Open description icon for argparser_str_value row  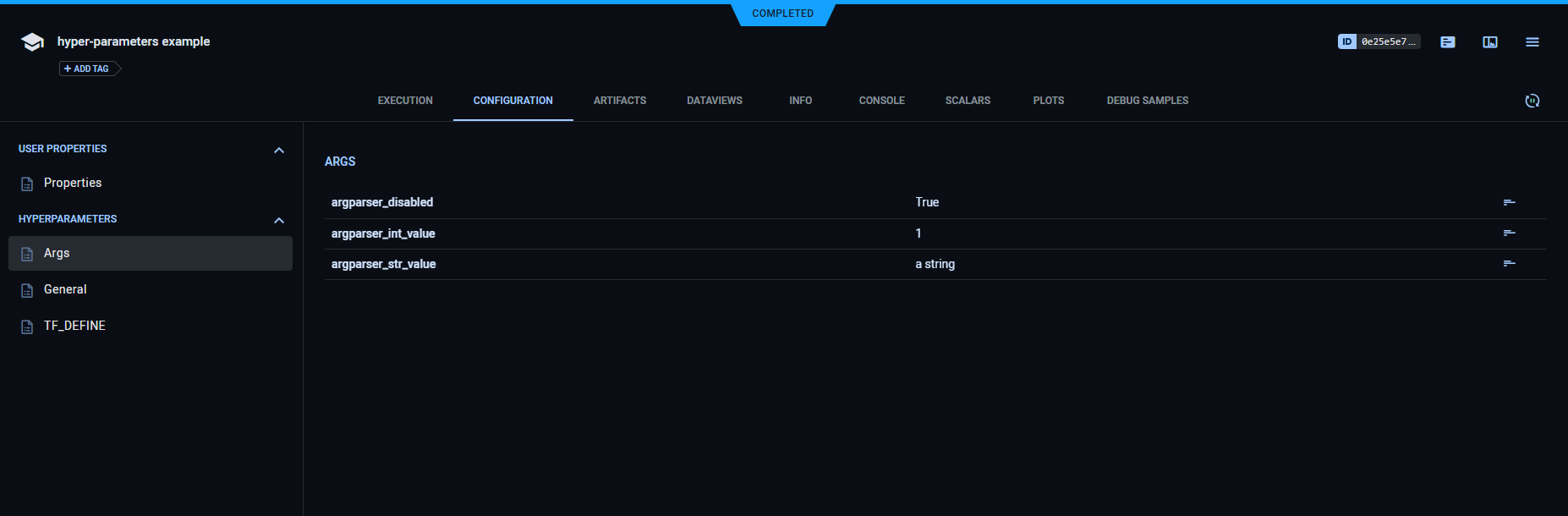(1509, 264)
